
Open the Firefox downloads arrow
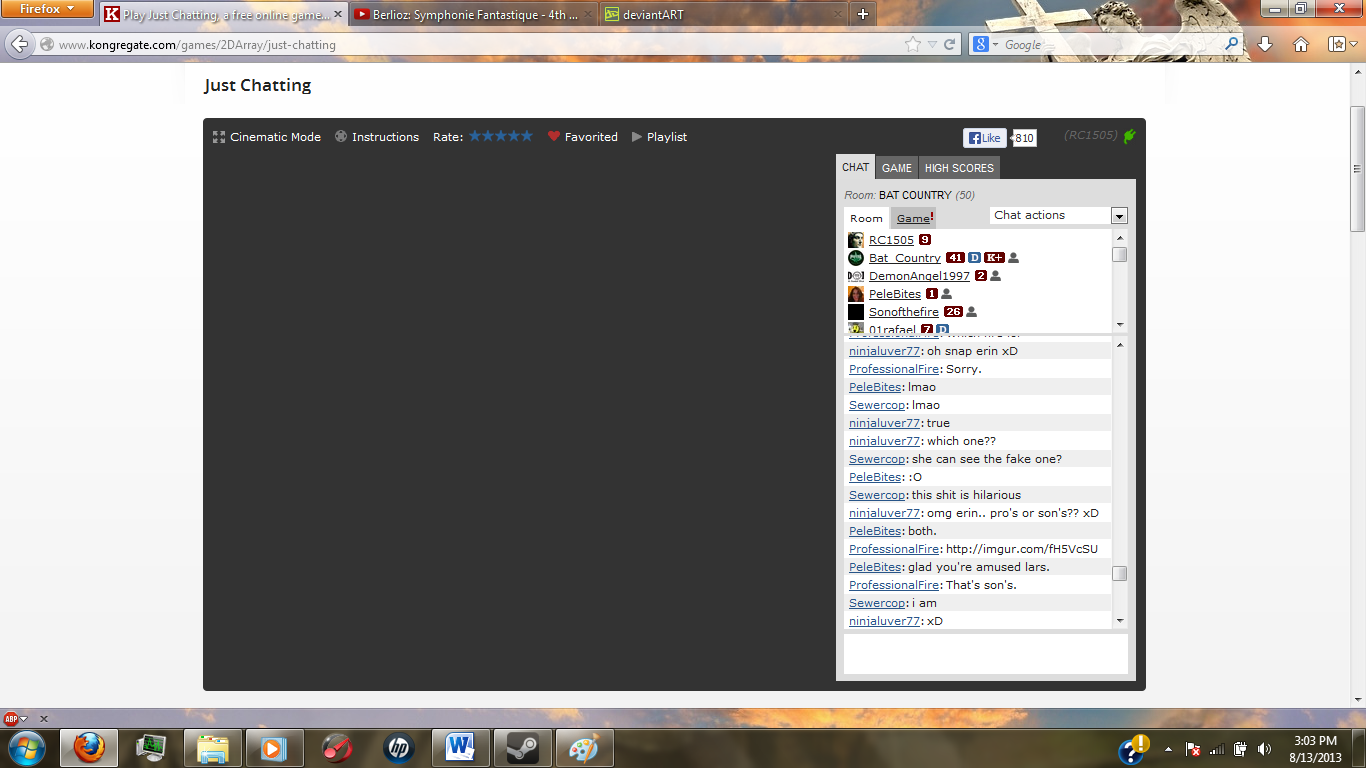coord(1265,44)
